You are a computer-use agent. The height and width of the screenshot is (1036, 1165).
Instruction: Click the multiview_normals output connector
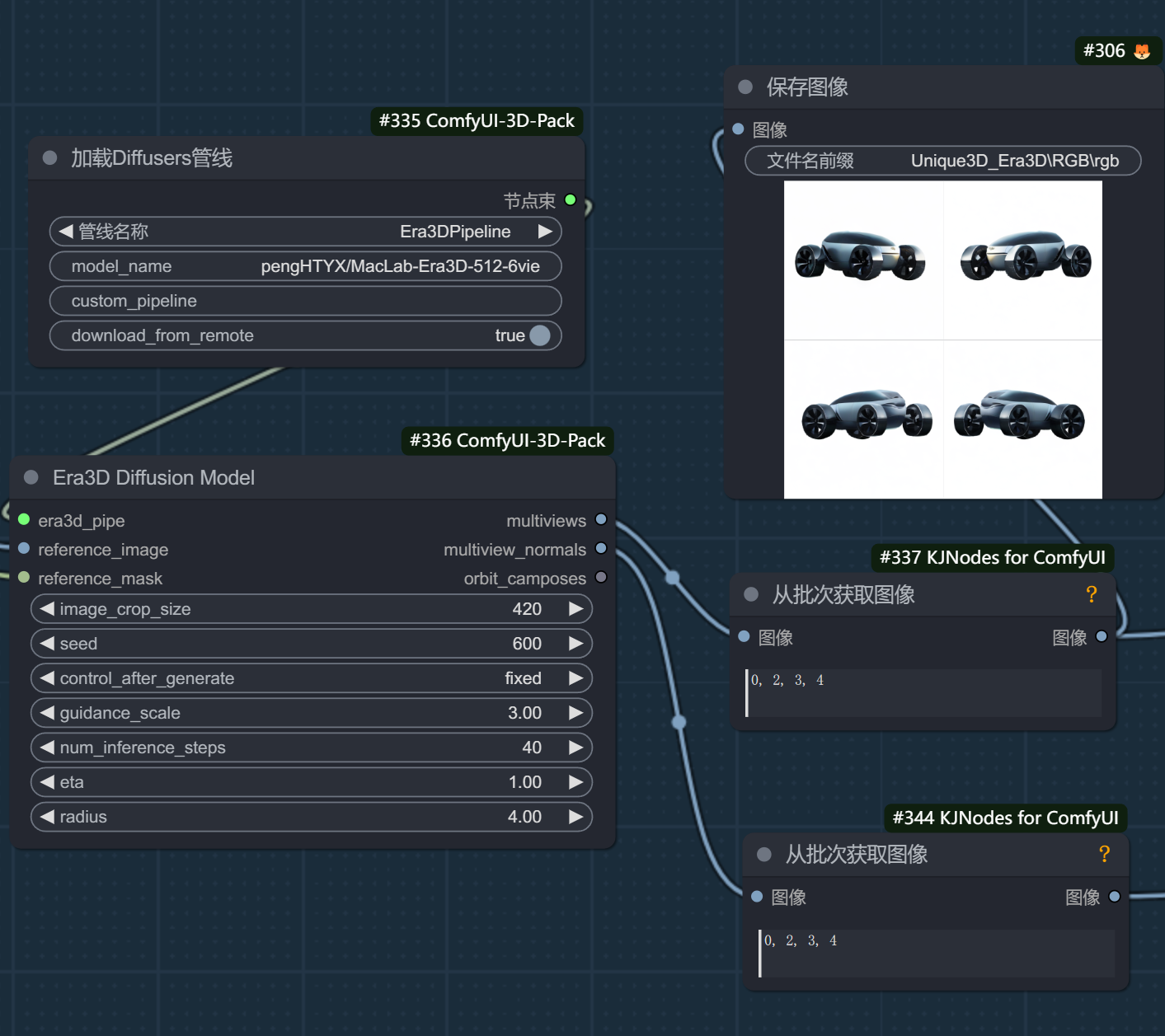(601, 548)
